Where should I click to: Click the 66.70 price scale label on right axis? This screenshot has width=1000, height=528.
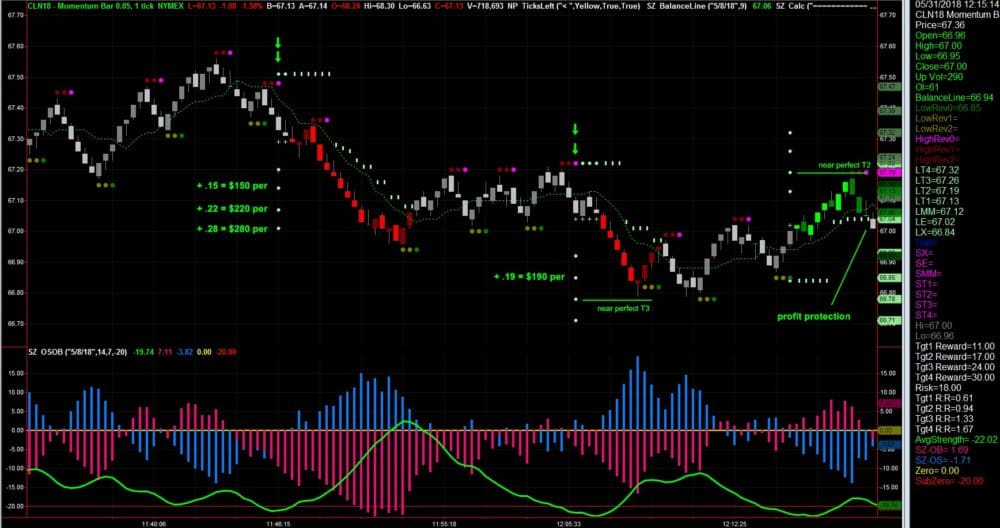pyautogui.click(x=887, y=323)
